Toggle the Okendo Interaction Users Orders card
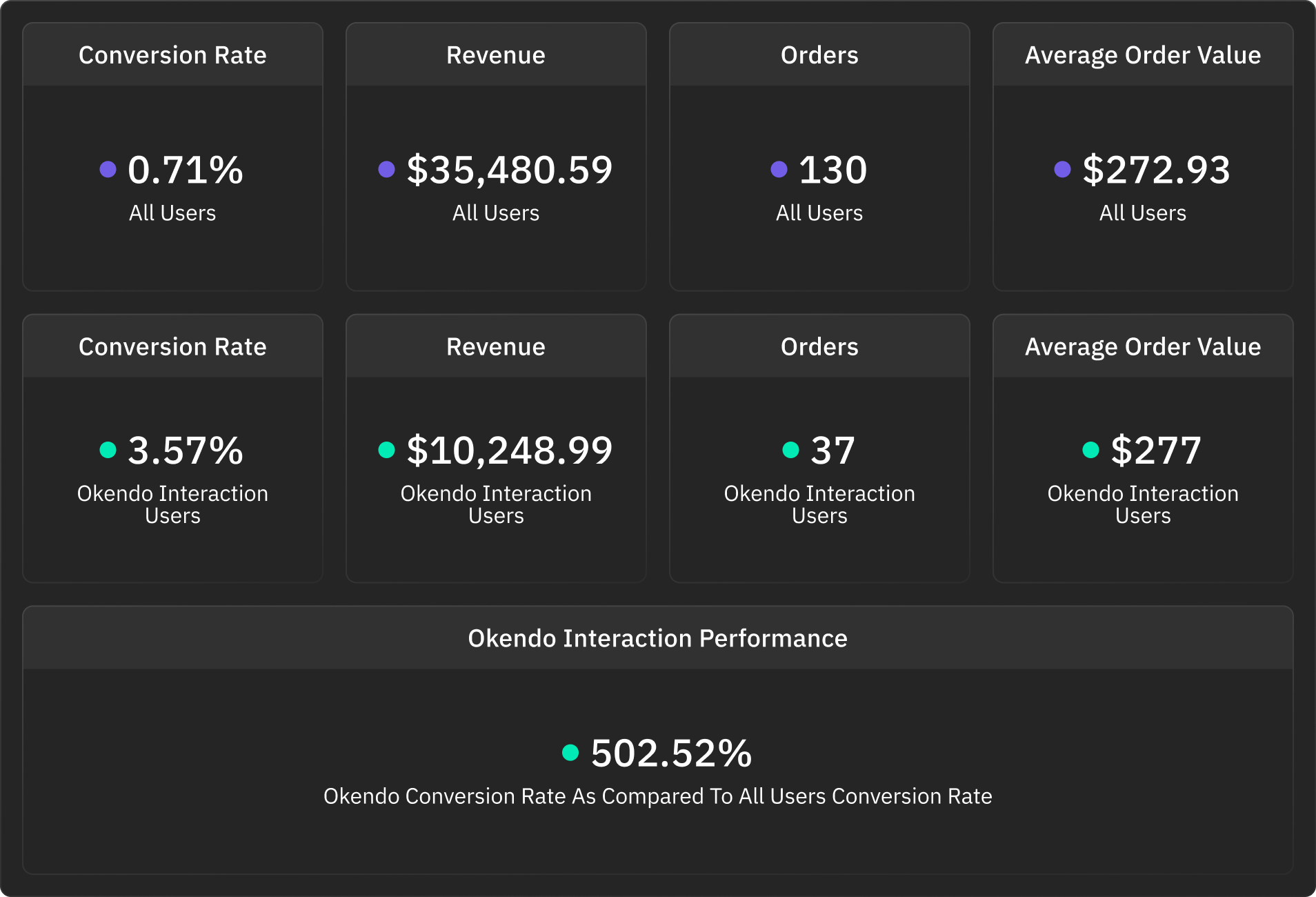This screenshot has height=897, width=1316. pos(819,346)
